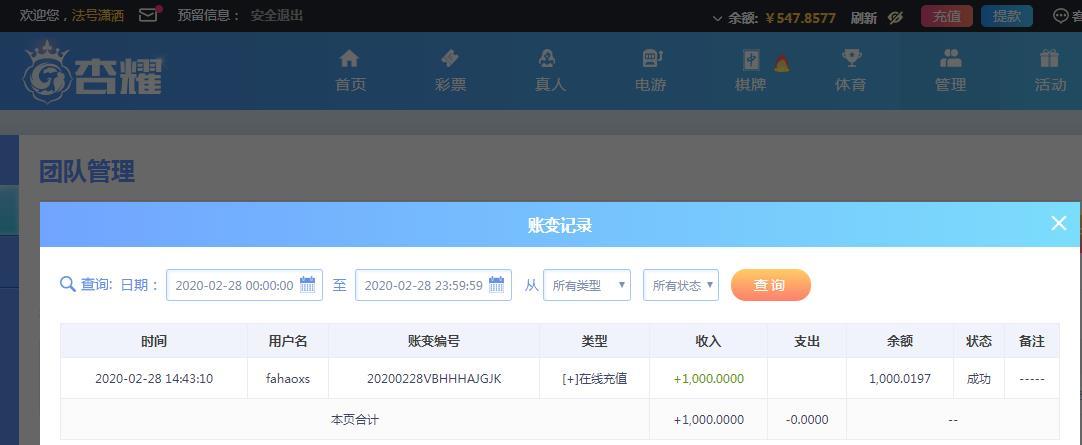Image resolution: width=1082 pixels, height=445 pixels.
Task: Open the 活动 promotions menu
Action: point(1050,84)
